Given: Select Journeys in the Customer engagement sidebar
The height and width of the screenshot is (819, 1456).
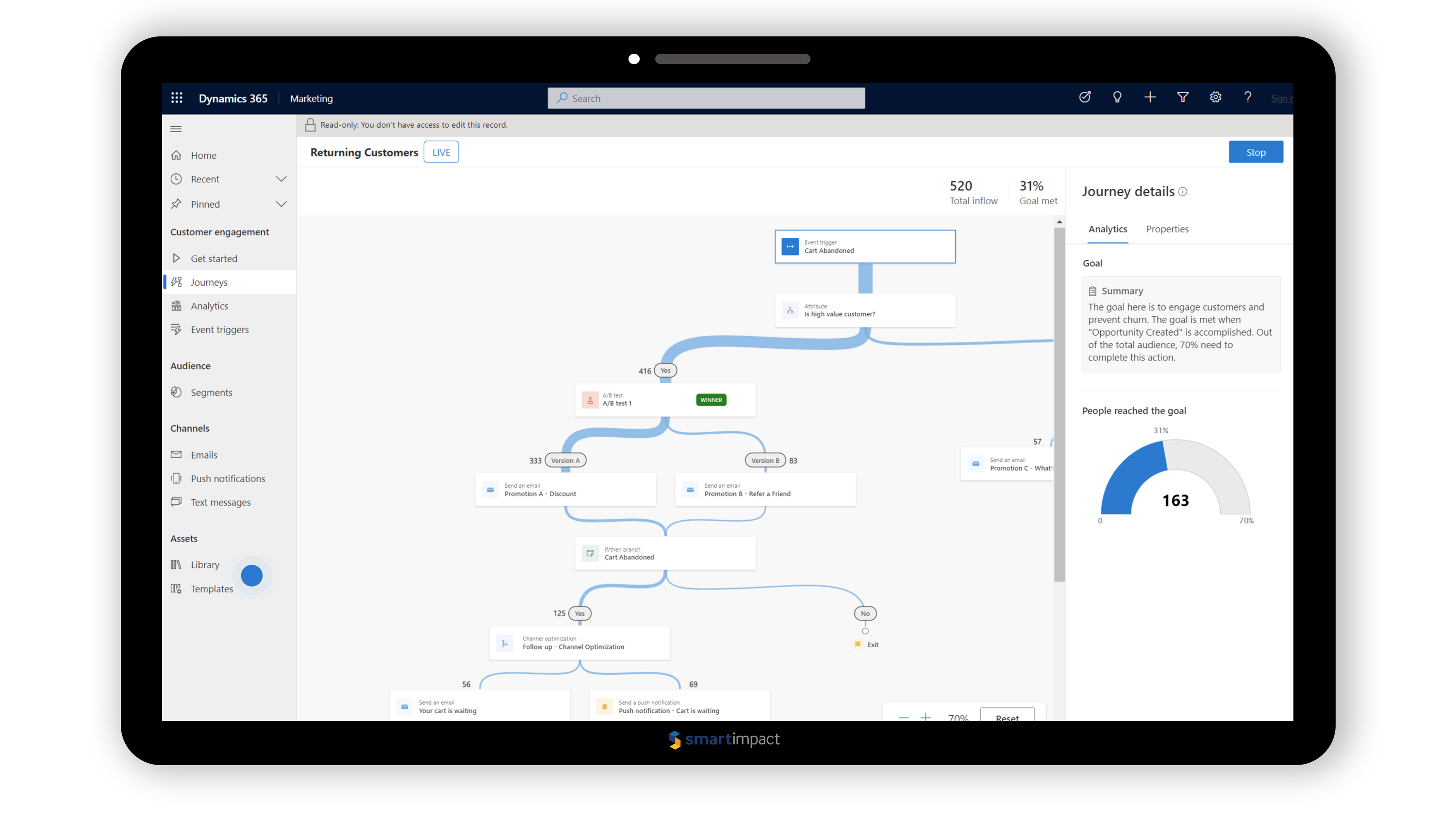Looking at the screenshot, I should point(209,282).
